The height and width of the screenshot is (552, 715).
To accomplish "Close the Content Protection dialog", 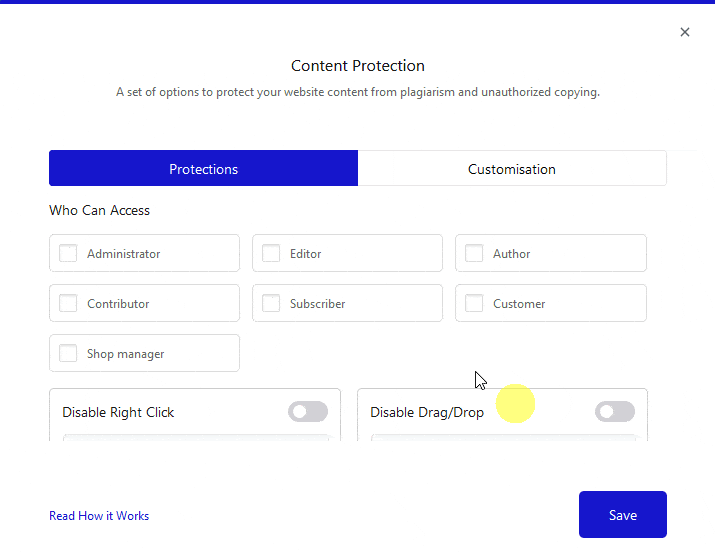I will pos(685,32).
